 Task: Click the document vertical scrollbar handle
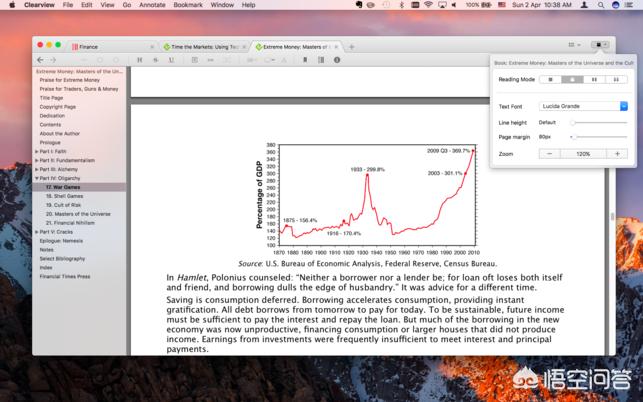click(x=612, y=216)
